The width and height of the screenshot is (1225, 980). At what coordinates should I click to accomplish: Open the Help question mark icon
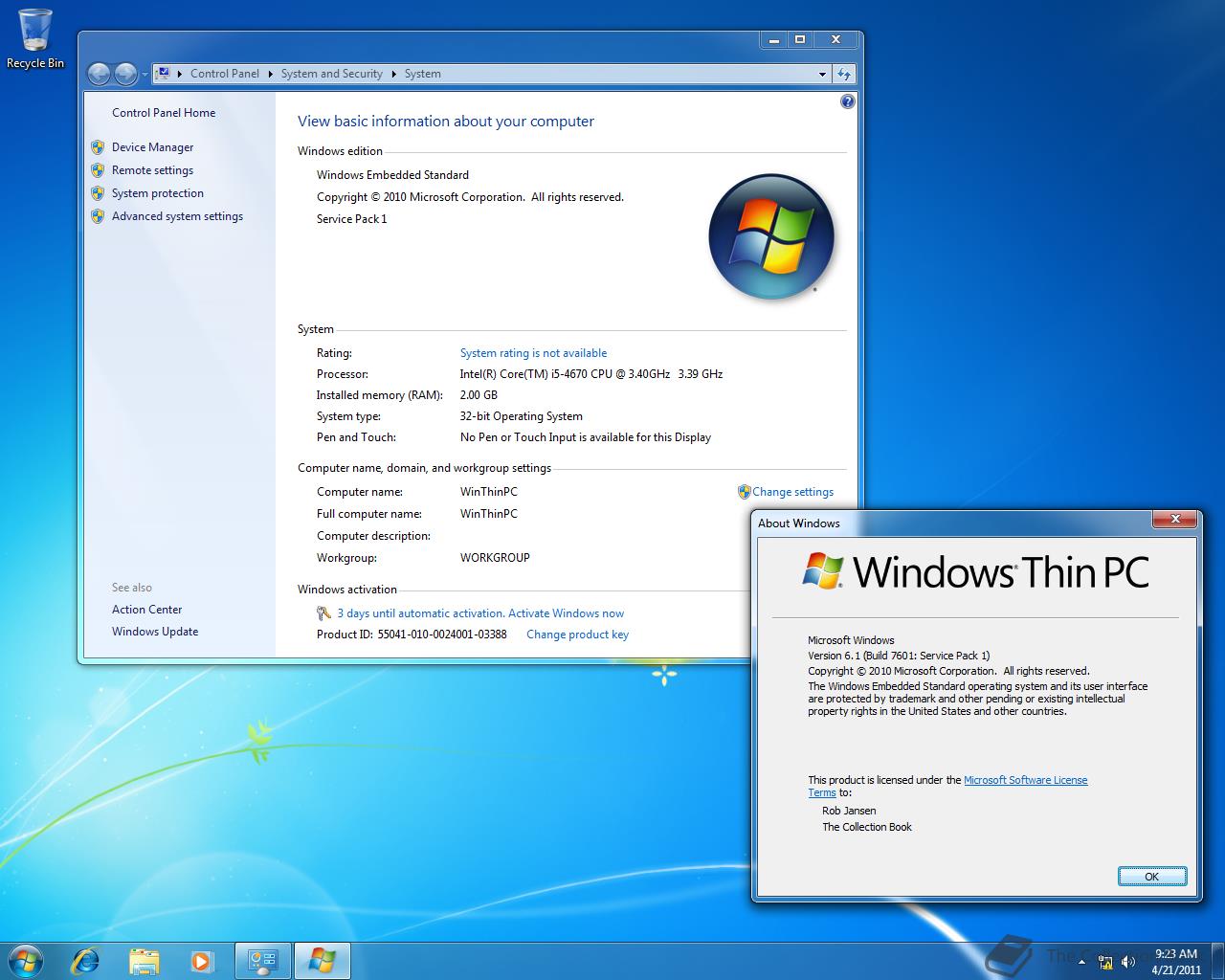(x=847, y=101)
